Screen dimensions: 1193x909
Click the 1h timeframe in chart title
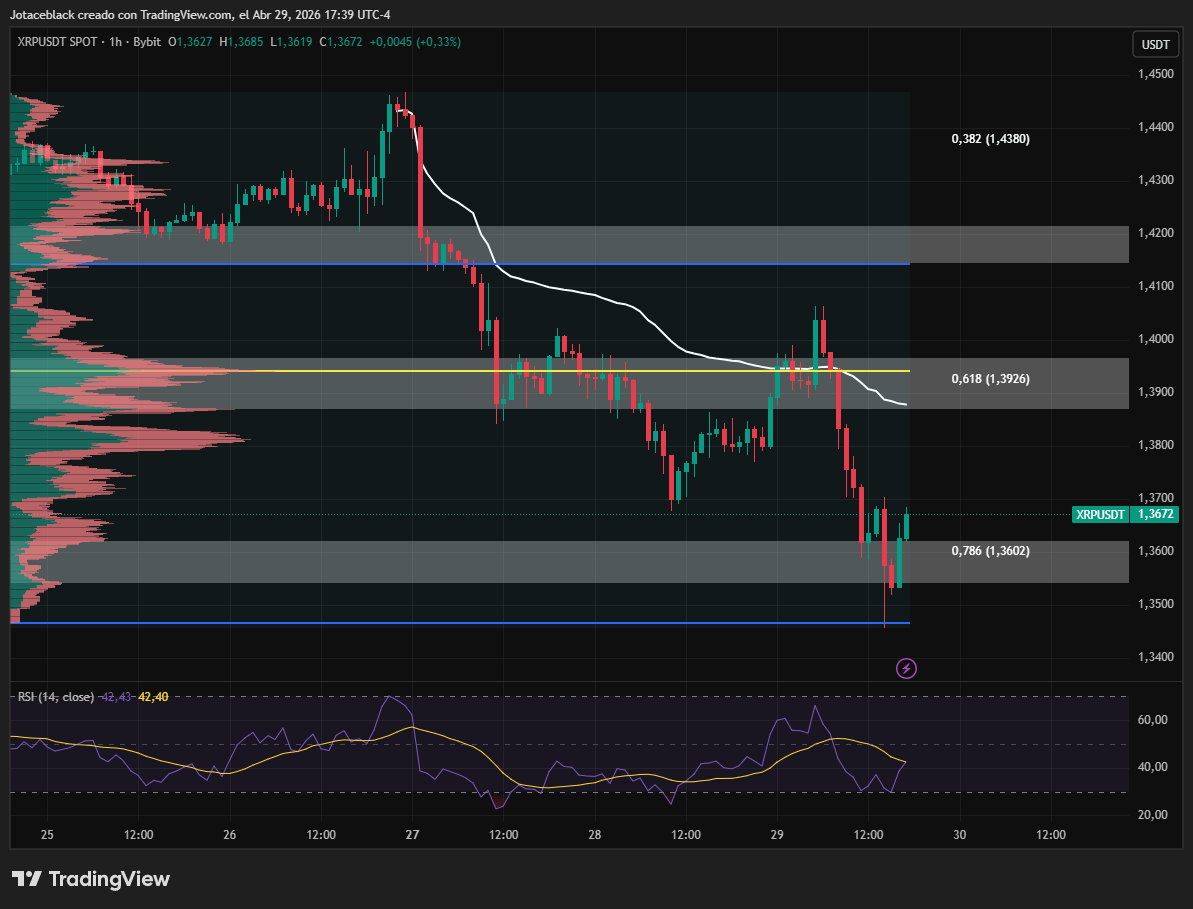coord(116,42)
